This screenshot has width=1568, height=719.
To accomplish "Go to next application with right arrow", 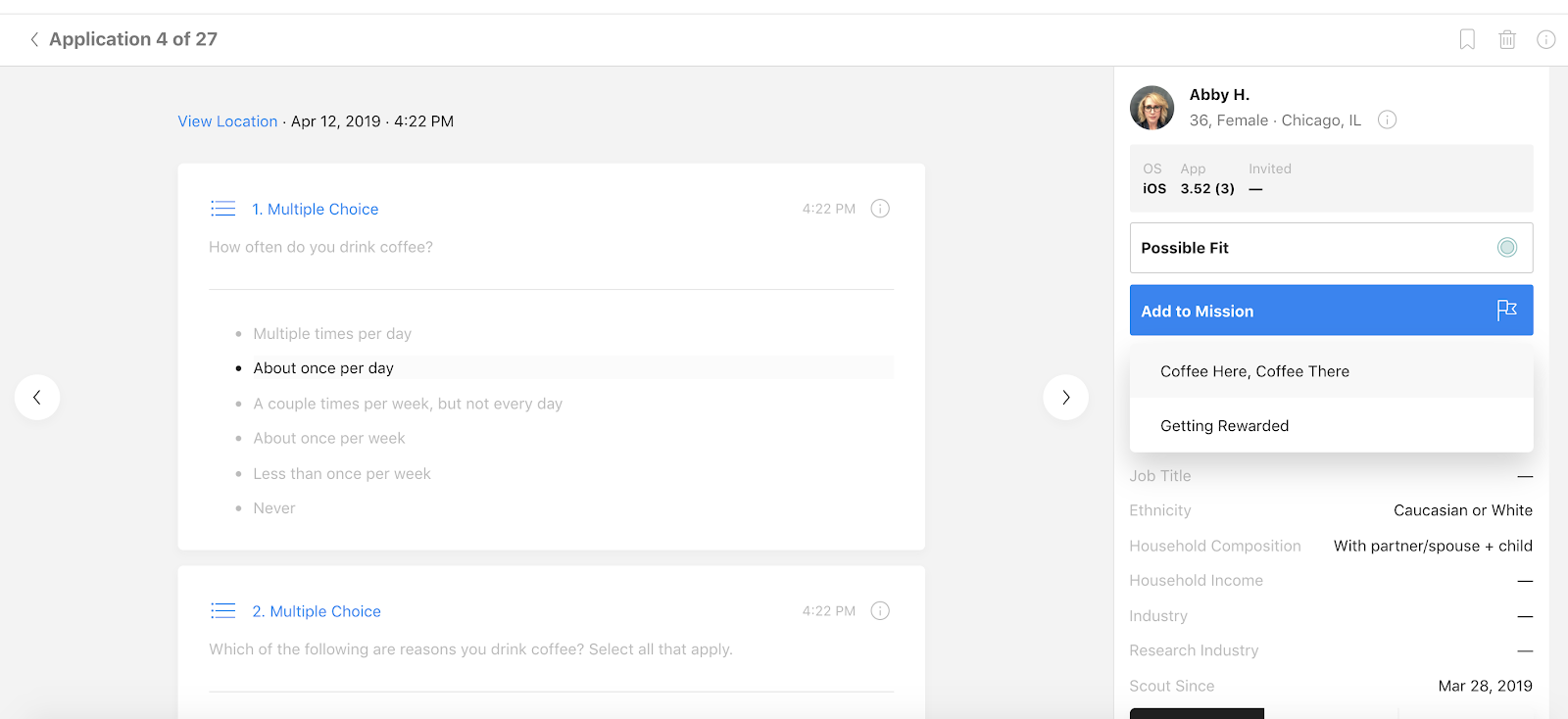I will [1065, 398].
